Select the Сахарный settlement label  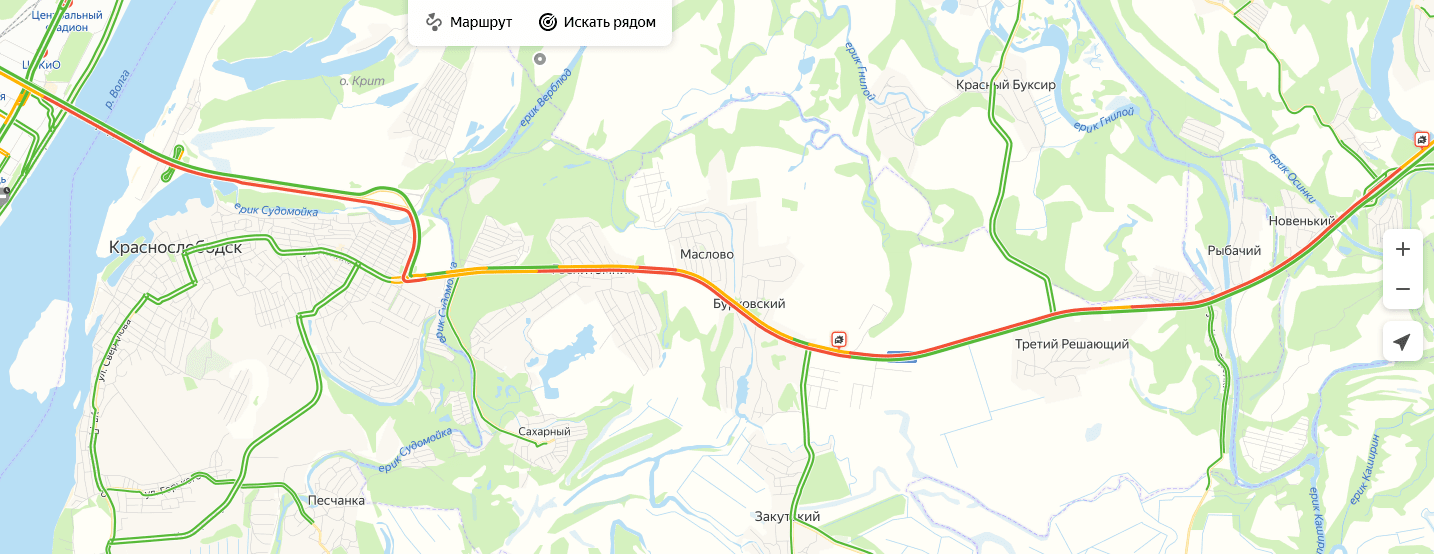click(x=544, y=431)
